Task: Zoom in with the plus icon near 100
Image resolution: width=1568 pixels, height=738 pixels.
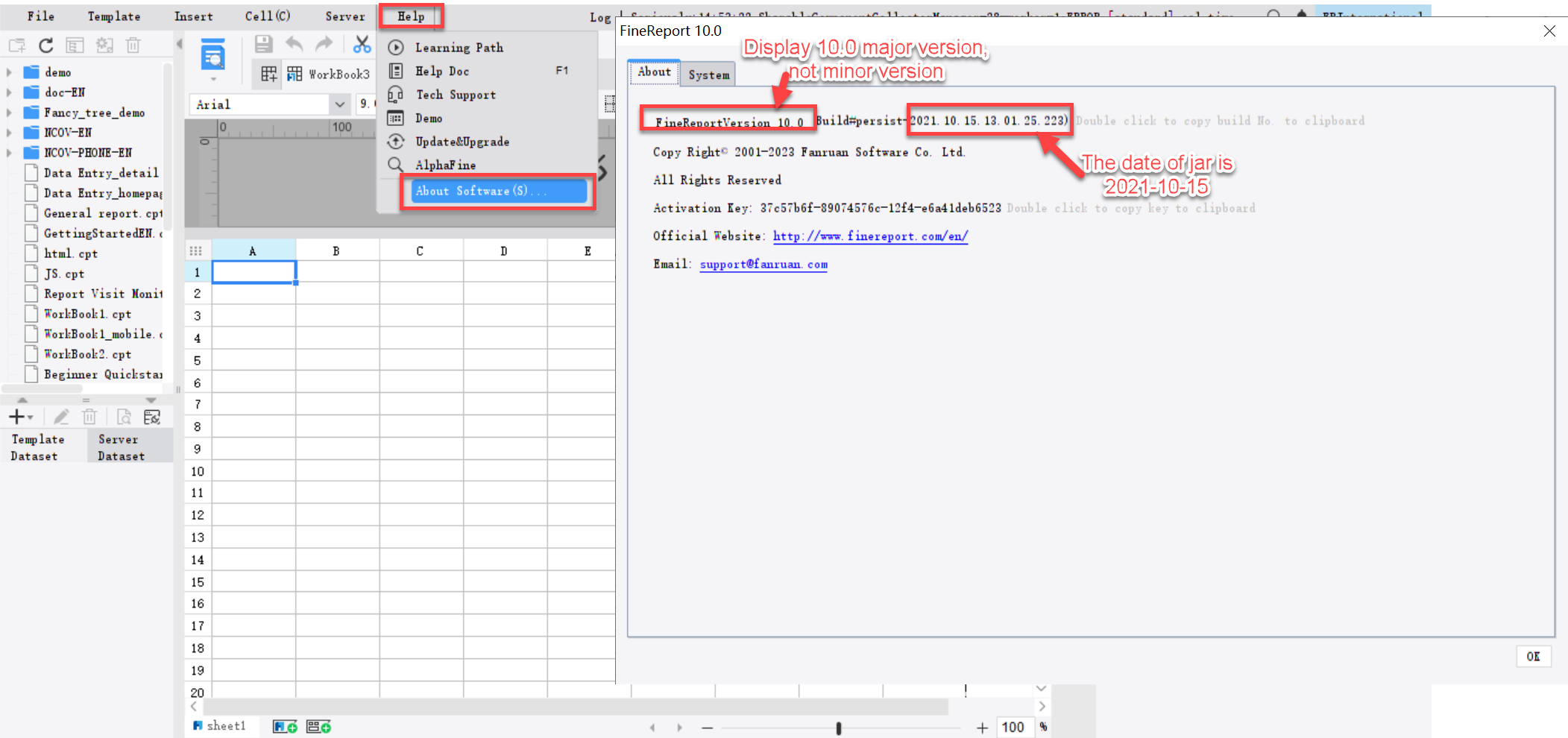Action: click(983, 728)
